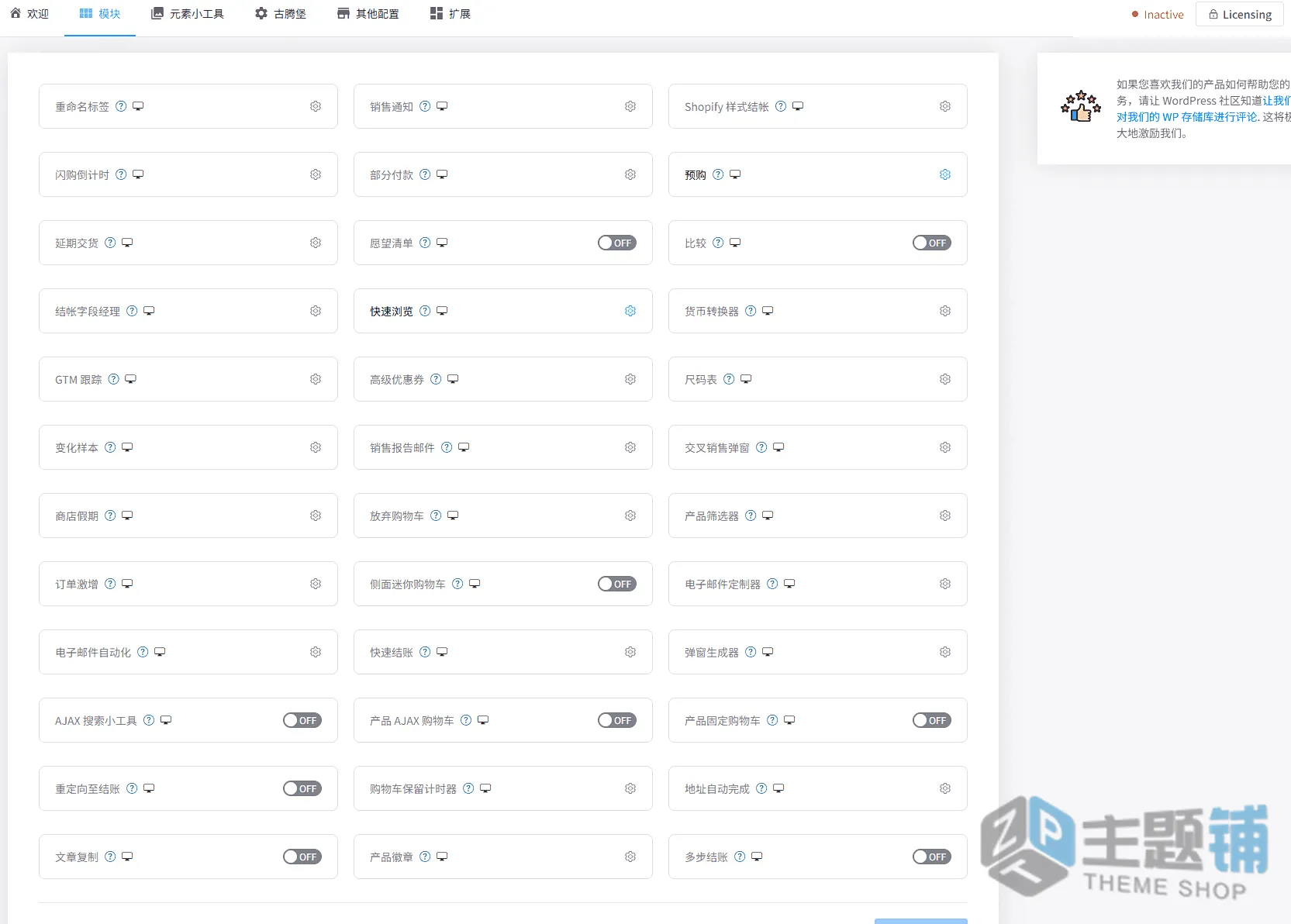Open 古腾堡 tab
The width and height of the screenshot is (1291, 924).
(x=281, y=14)
